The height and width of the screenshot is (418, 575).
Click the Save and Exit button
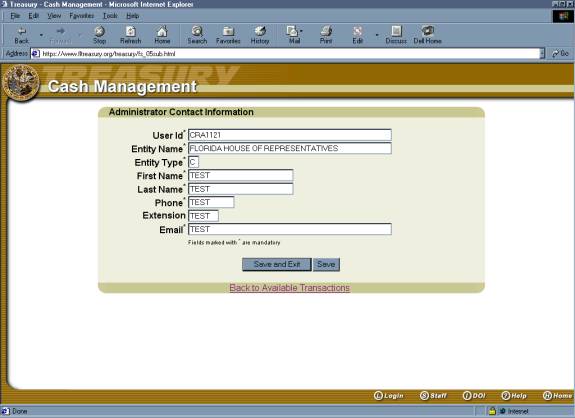(277, 264)
